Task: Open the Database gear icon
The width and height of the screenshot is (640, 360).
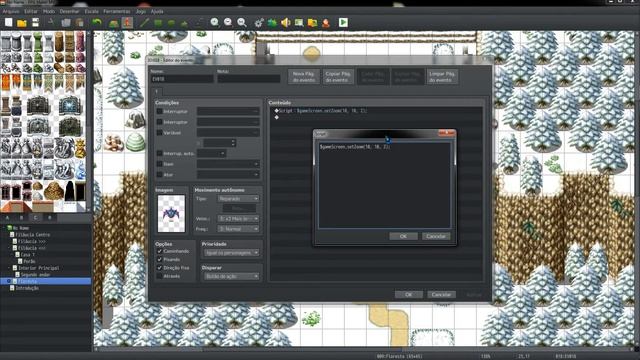Action: 259,22
